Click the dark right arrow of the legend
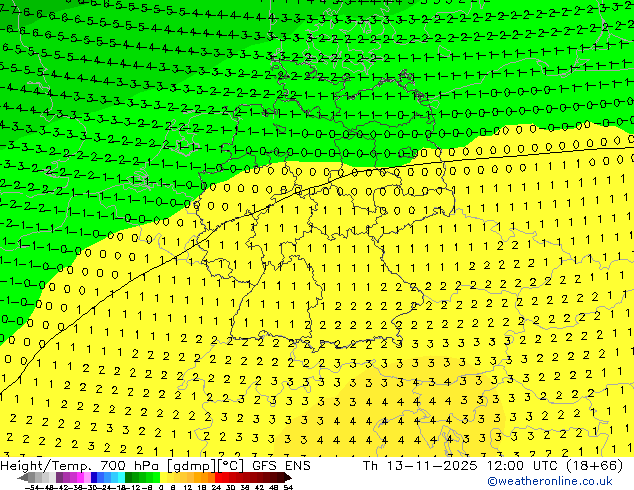The image size is (634, 490). pos(288,477)
